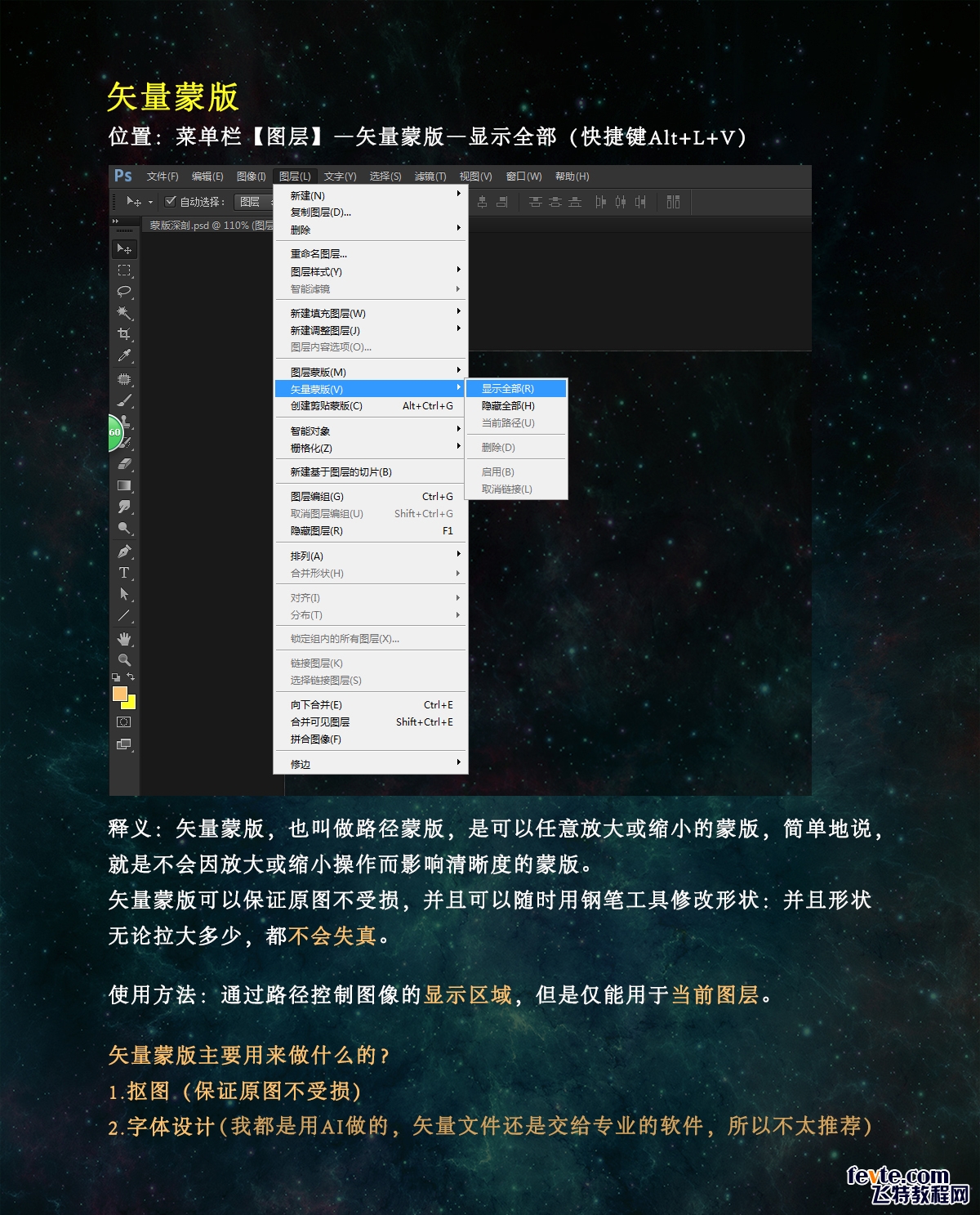This screenshot has width=980, height=1215.
Task: Expand the 删除 submenu
Action: click(x=370, y=230)
